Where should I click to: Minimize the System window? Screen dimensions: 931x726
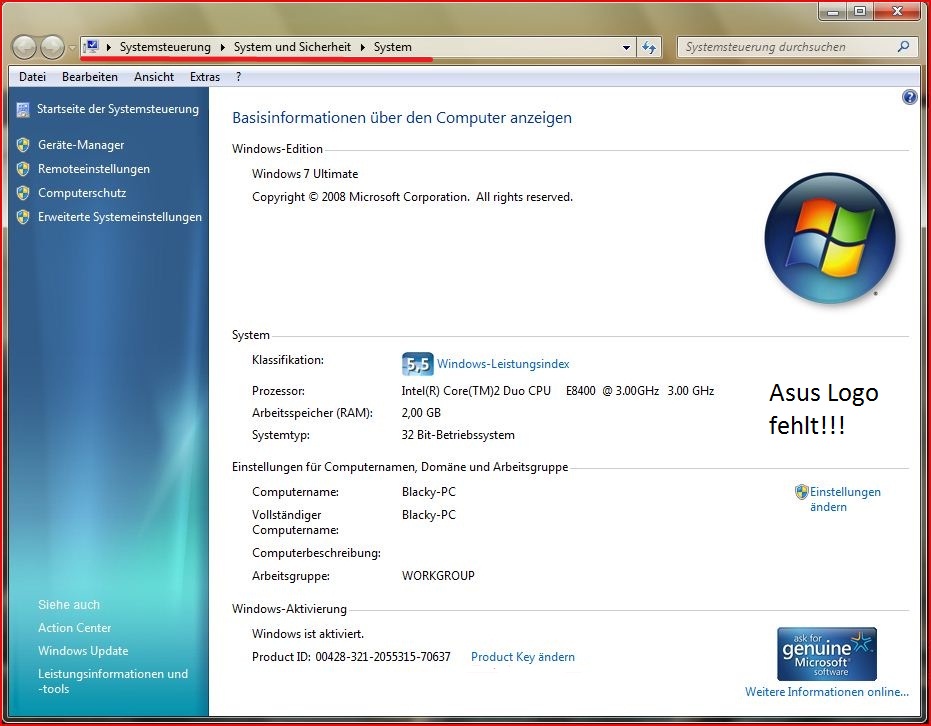tap(833, 11)
